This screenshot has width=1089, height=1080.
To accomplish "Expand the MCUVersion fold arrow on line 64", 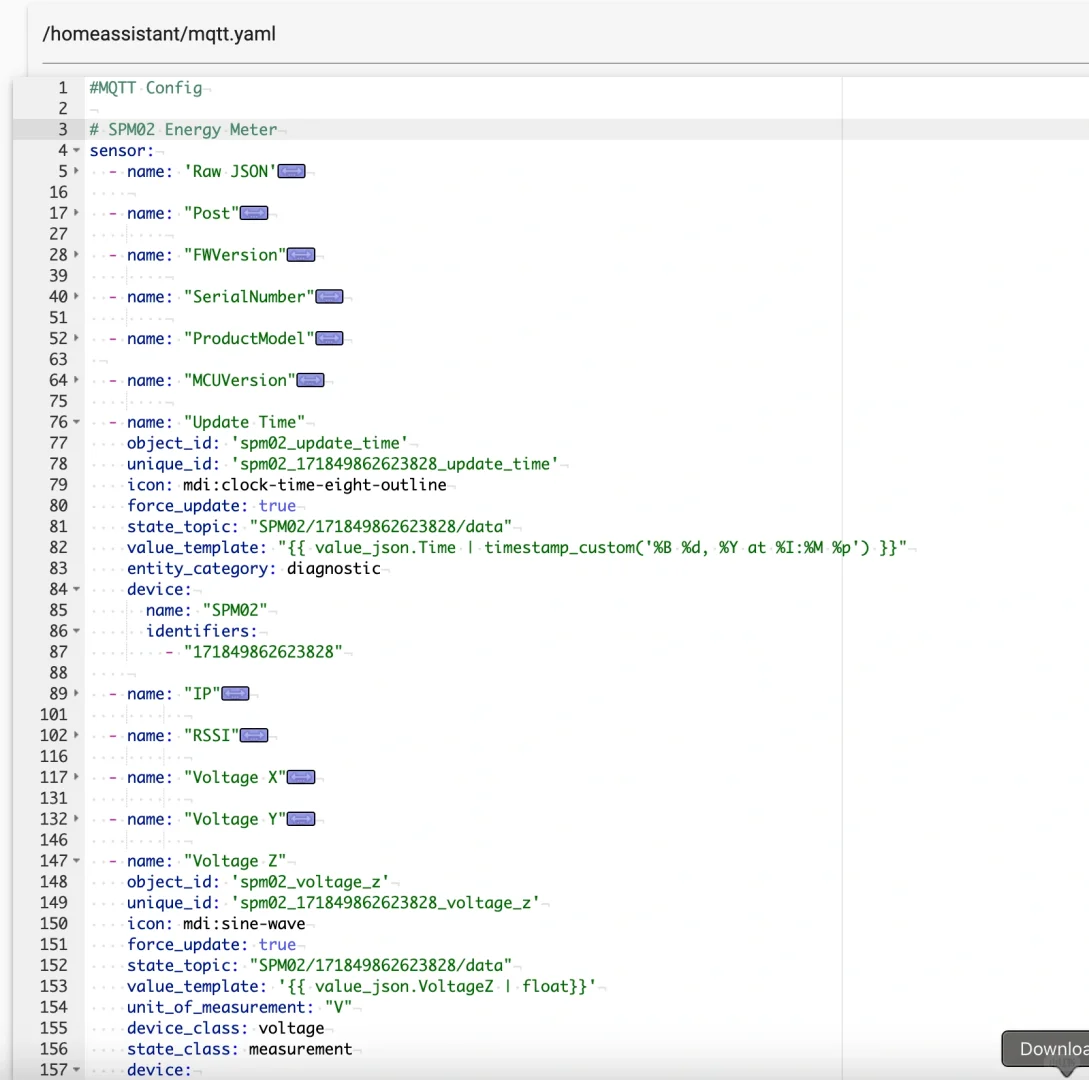I will [x=76, y=380].
